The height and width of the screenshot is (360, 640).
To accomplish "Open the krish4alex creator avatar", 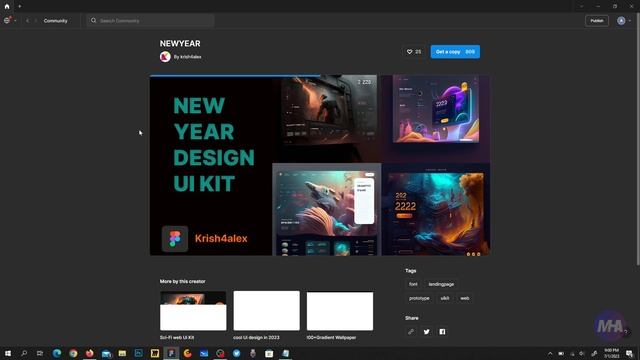I will [x=165, y=57].
